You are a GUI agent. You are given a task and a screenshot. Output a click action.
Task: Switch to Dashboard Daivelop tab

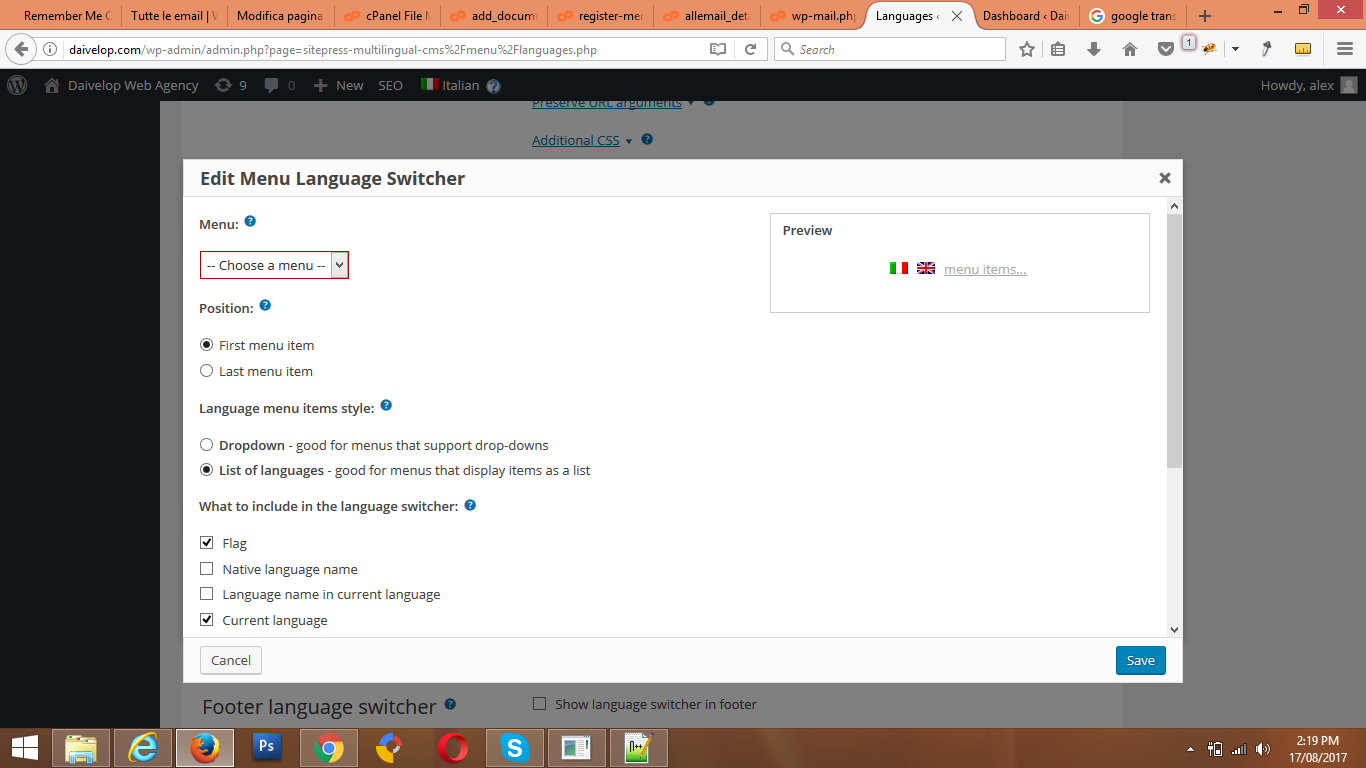click(x=1025, y=16)
